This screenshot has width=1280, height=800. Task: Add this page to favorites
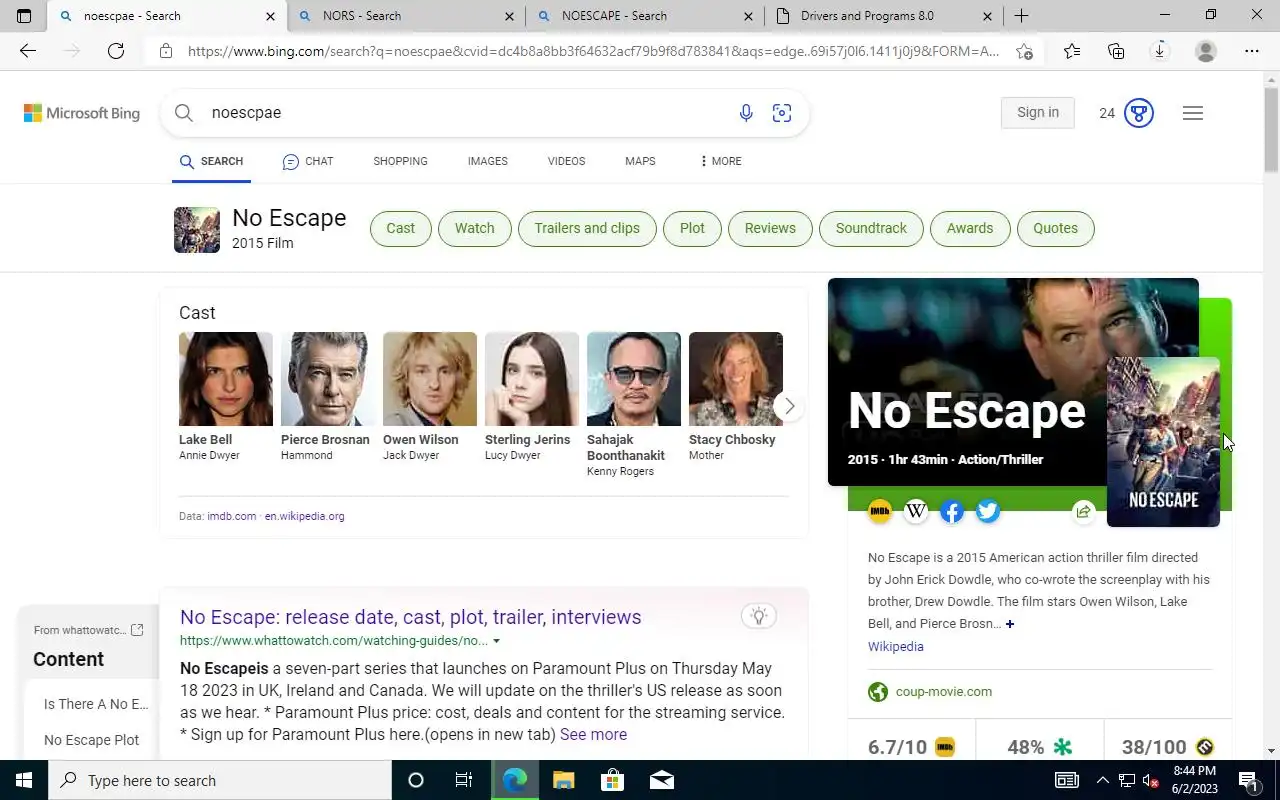(x=1024, y=51)
